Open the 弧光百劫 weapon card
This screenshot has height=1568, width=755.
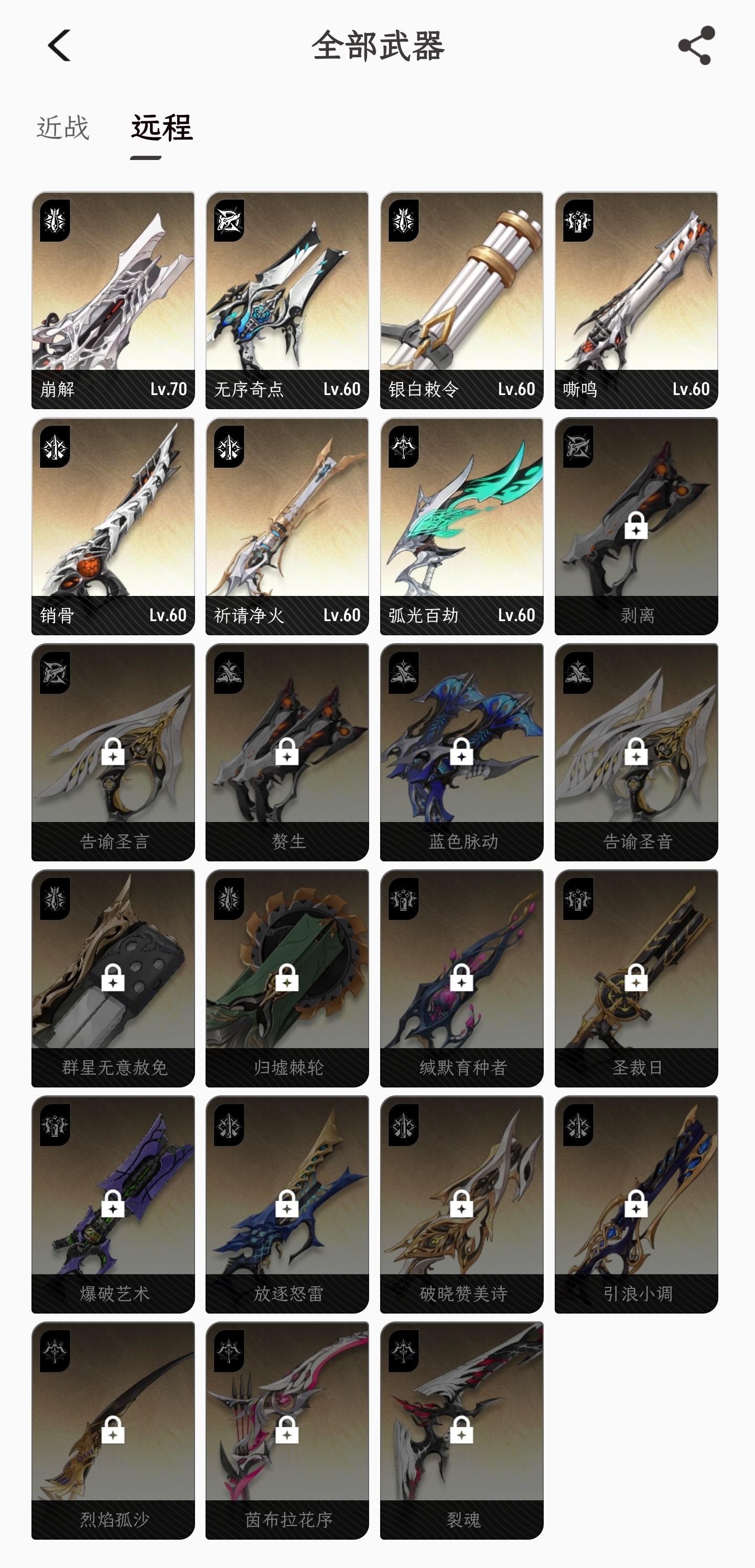(462, 526)
